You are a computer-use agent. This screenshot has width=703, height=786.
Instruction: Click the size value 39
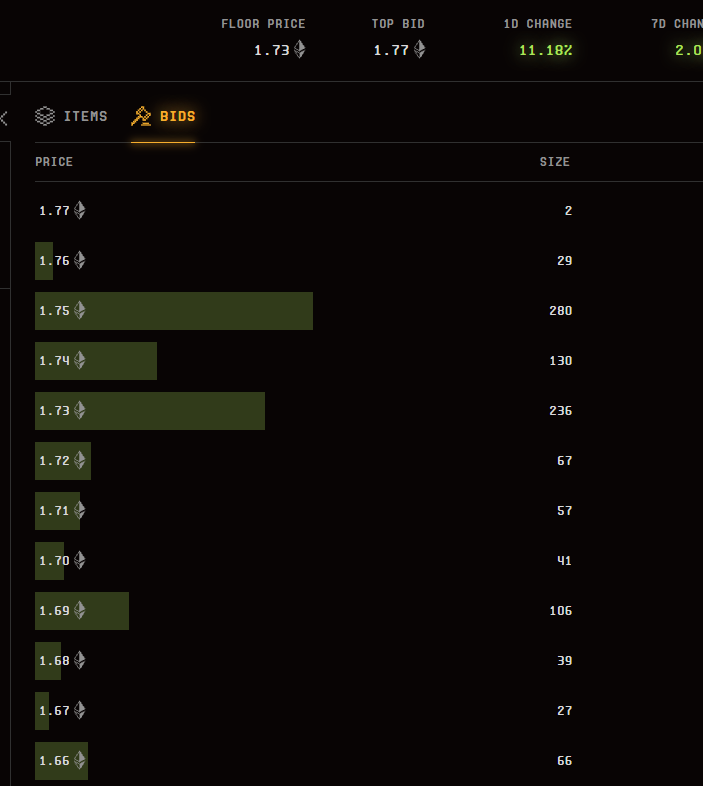(565, 661)
